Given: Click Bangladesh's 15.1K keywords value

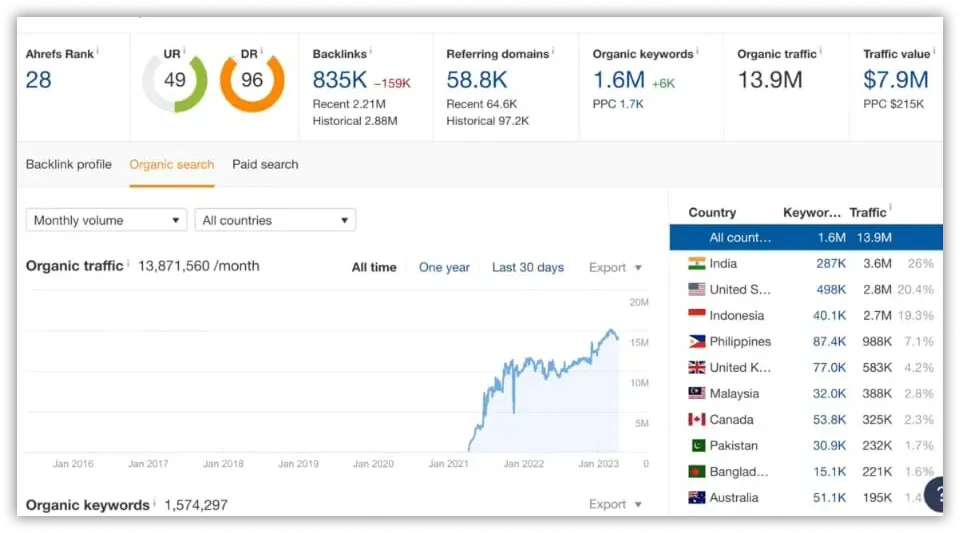Looking at the screenshot, I should coord(829,472).
